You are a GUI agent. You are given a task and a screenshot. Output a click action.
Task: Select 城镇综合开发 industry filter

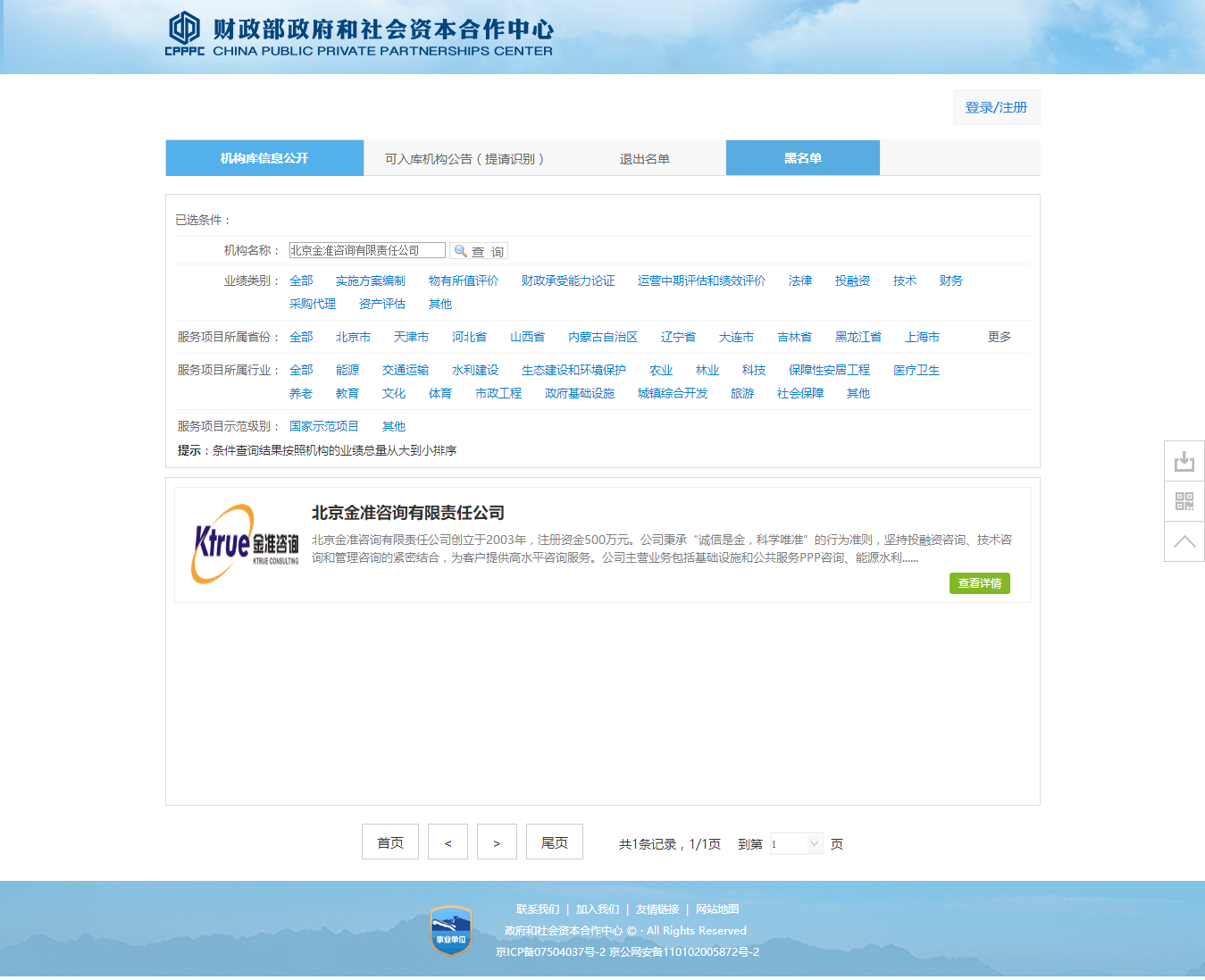[x=673, y=393]
